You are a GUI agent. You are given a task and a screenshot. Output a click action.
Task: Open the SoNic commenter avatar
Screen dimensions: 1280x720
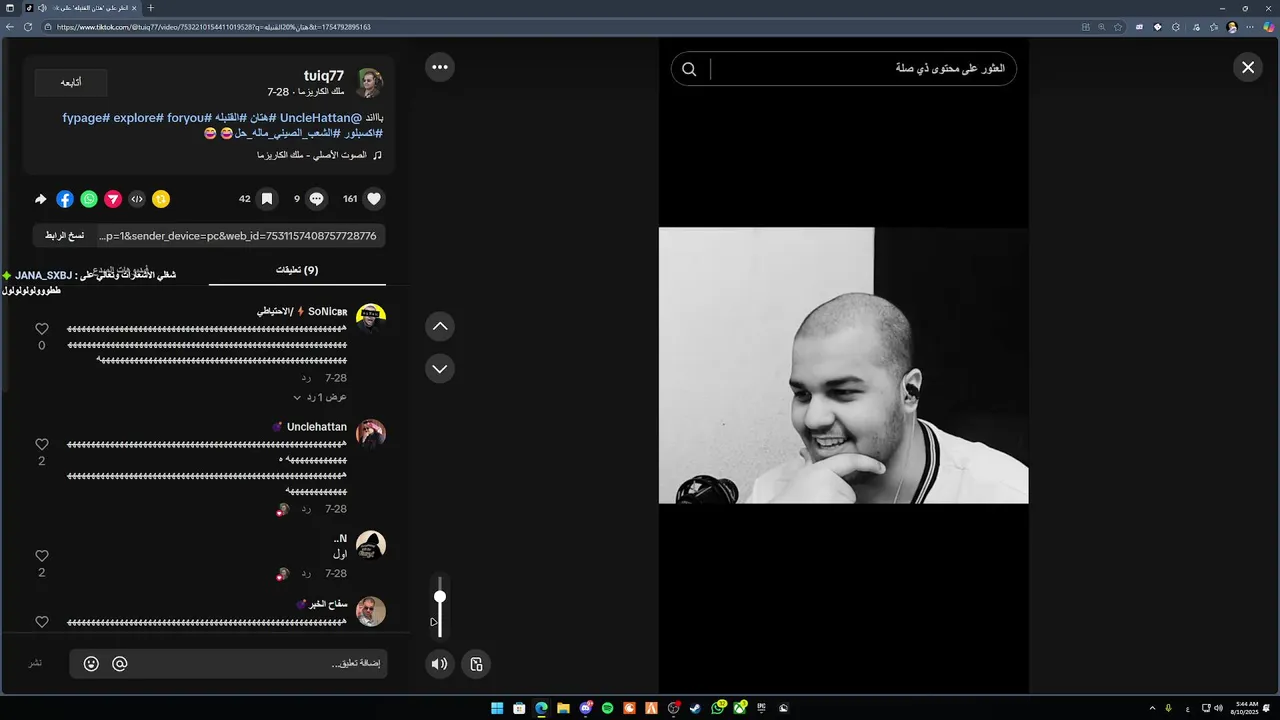(x=371, y=318)
